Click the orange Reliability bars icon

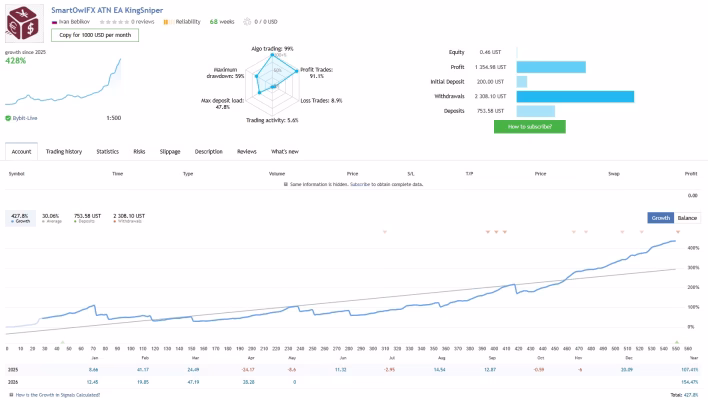point(168,22)
